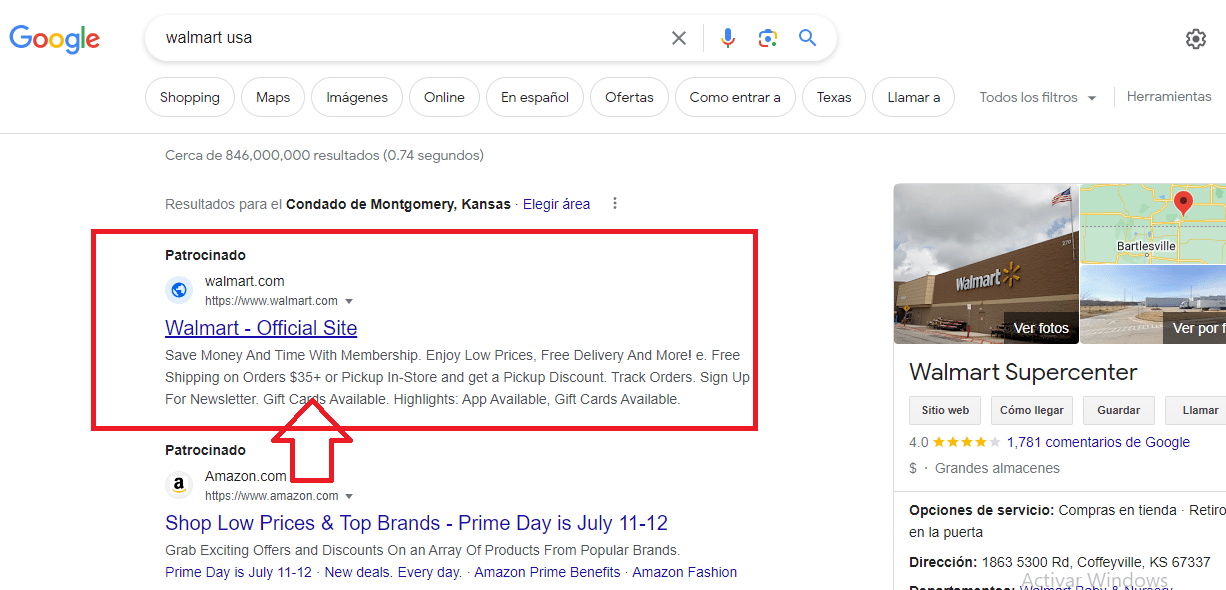Activate voice search with the microphone icon
1226x590 pixels.
728,37
